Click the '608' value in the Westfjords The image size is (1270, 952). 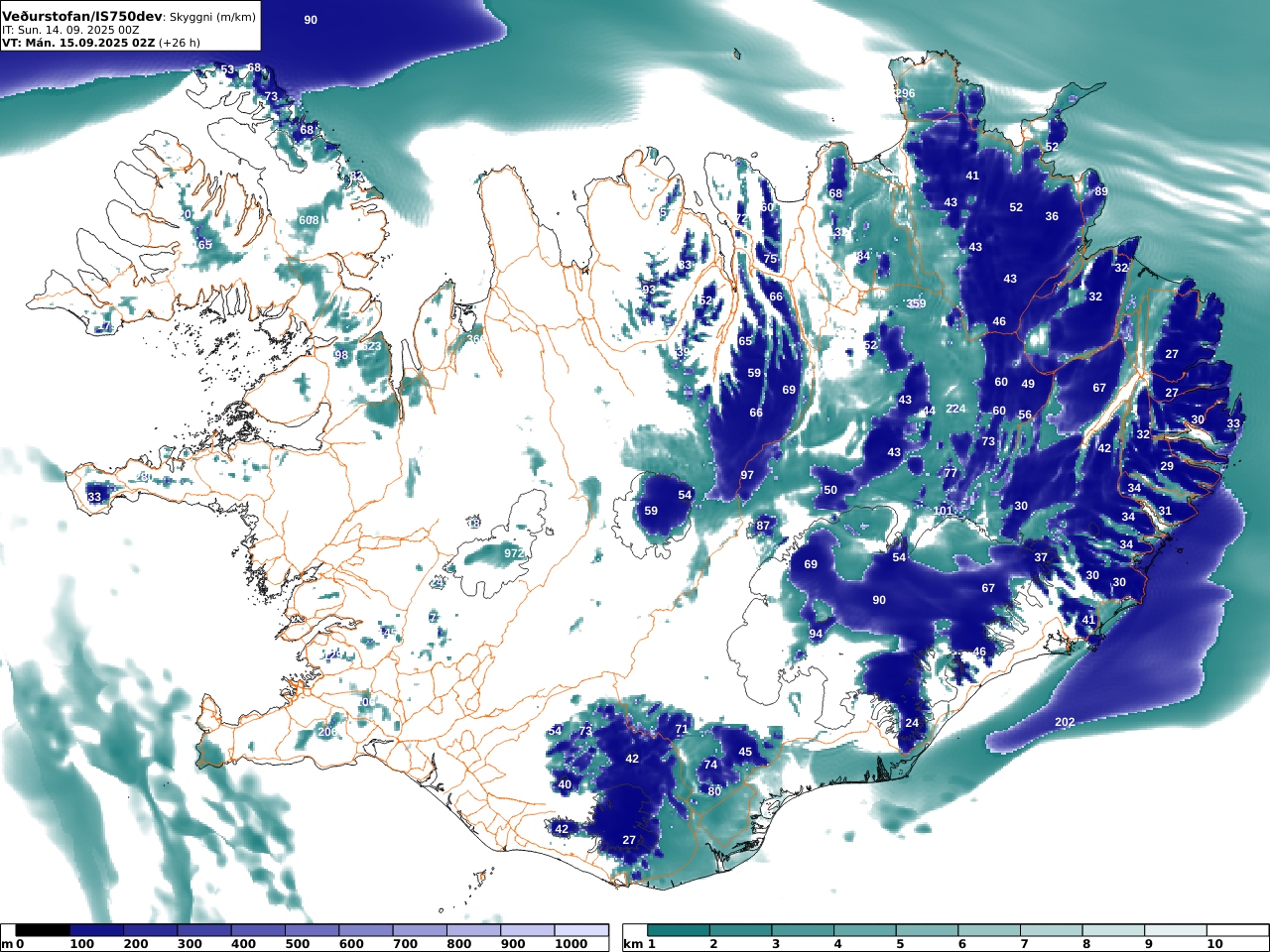click(x=309, y=220)
